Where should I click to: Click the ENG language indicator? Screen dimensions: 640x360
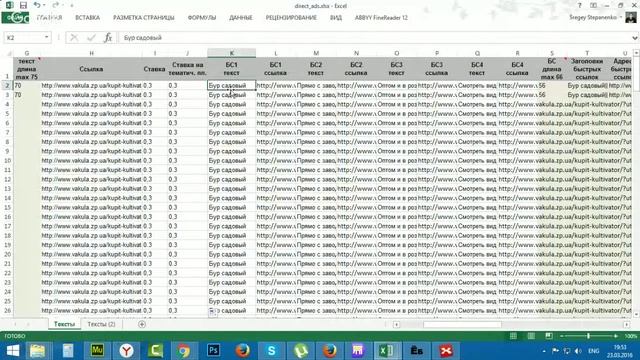(x=593, y=351)
